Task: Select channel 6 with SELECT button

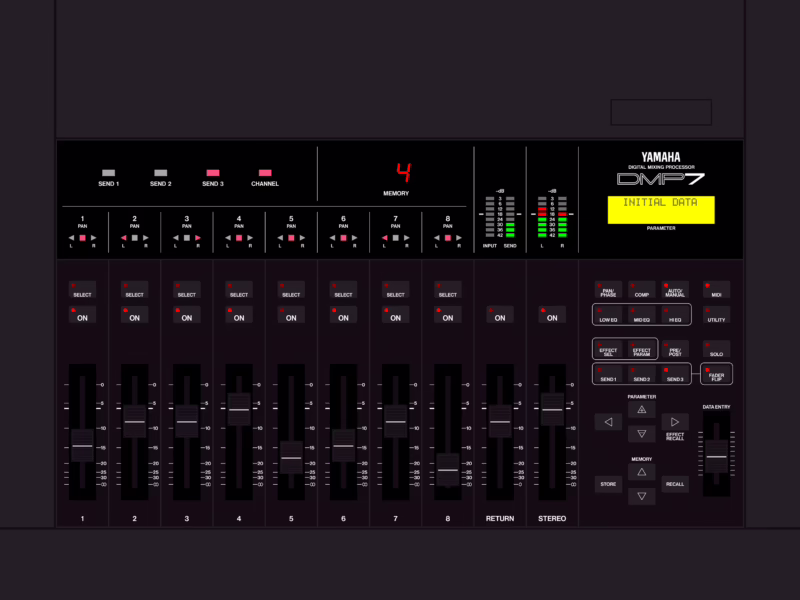Action: [x=343, y=289]
